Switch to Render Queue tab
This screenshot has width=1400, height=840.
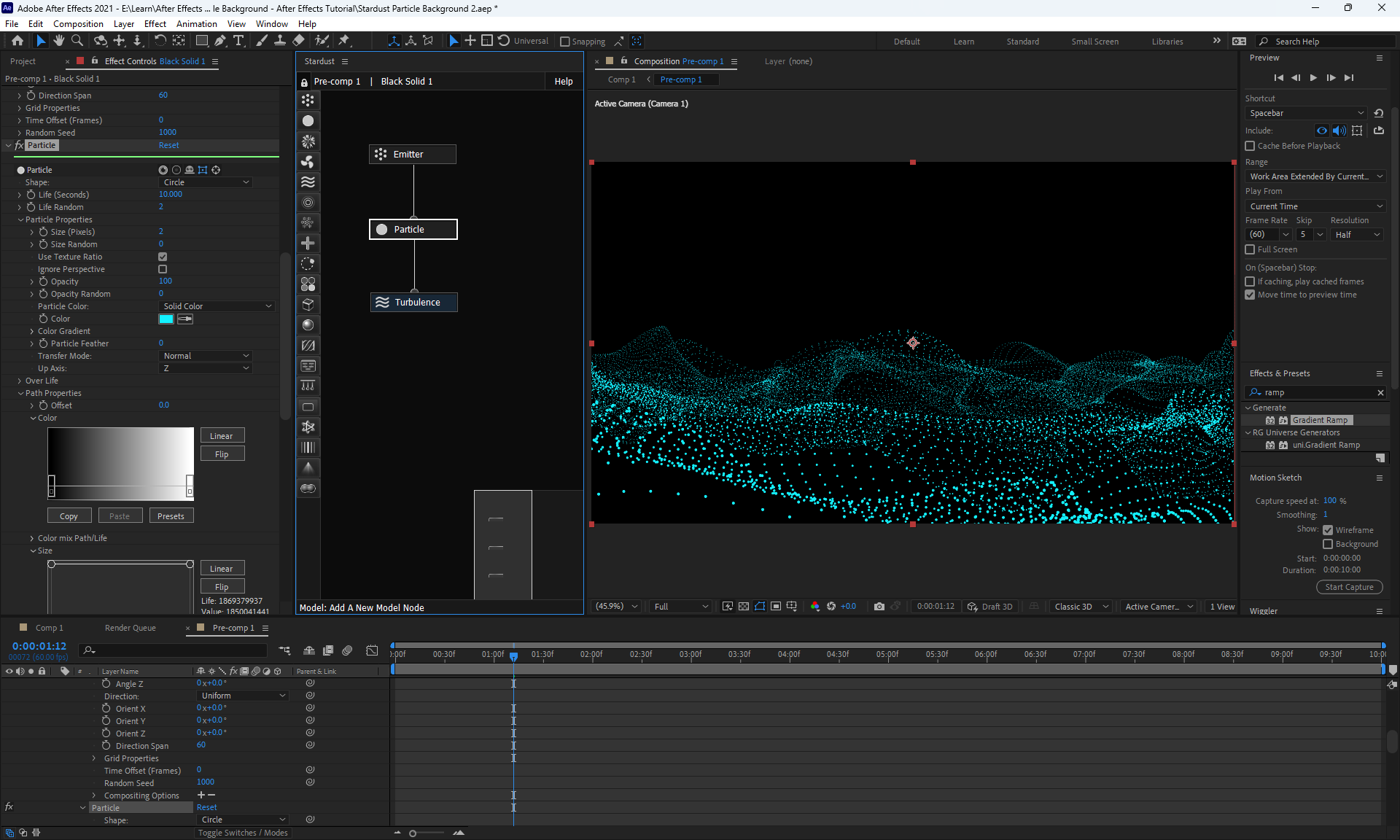pyautogui.click(x=130, y=628)
